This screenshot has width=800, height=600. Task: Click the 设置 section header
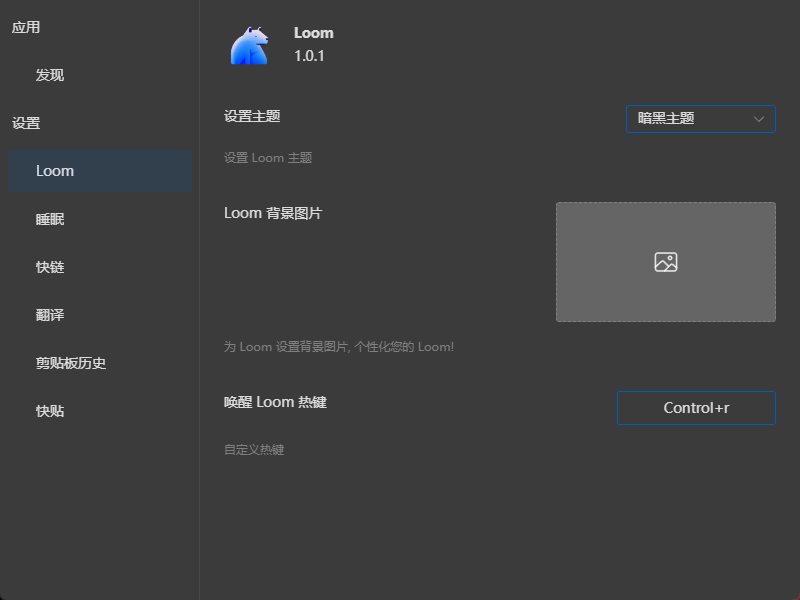[x=30, y=122]
